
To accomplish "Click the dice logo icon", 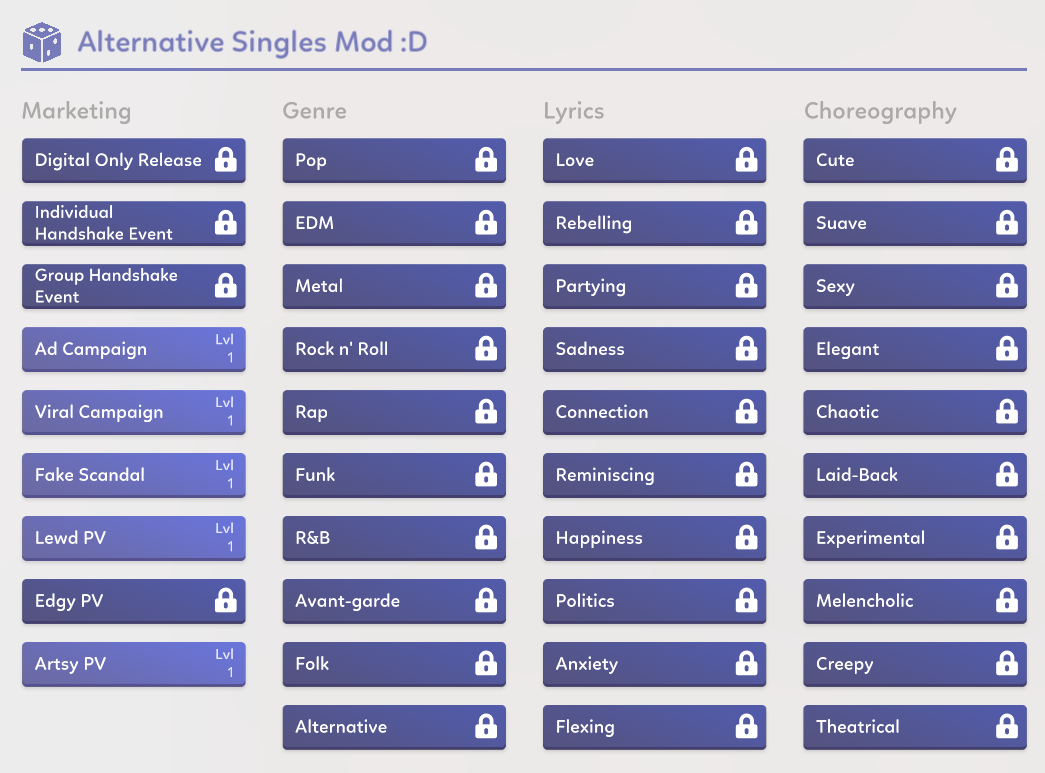I will [41, 42].
